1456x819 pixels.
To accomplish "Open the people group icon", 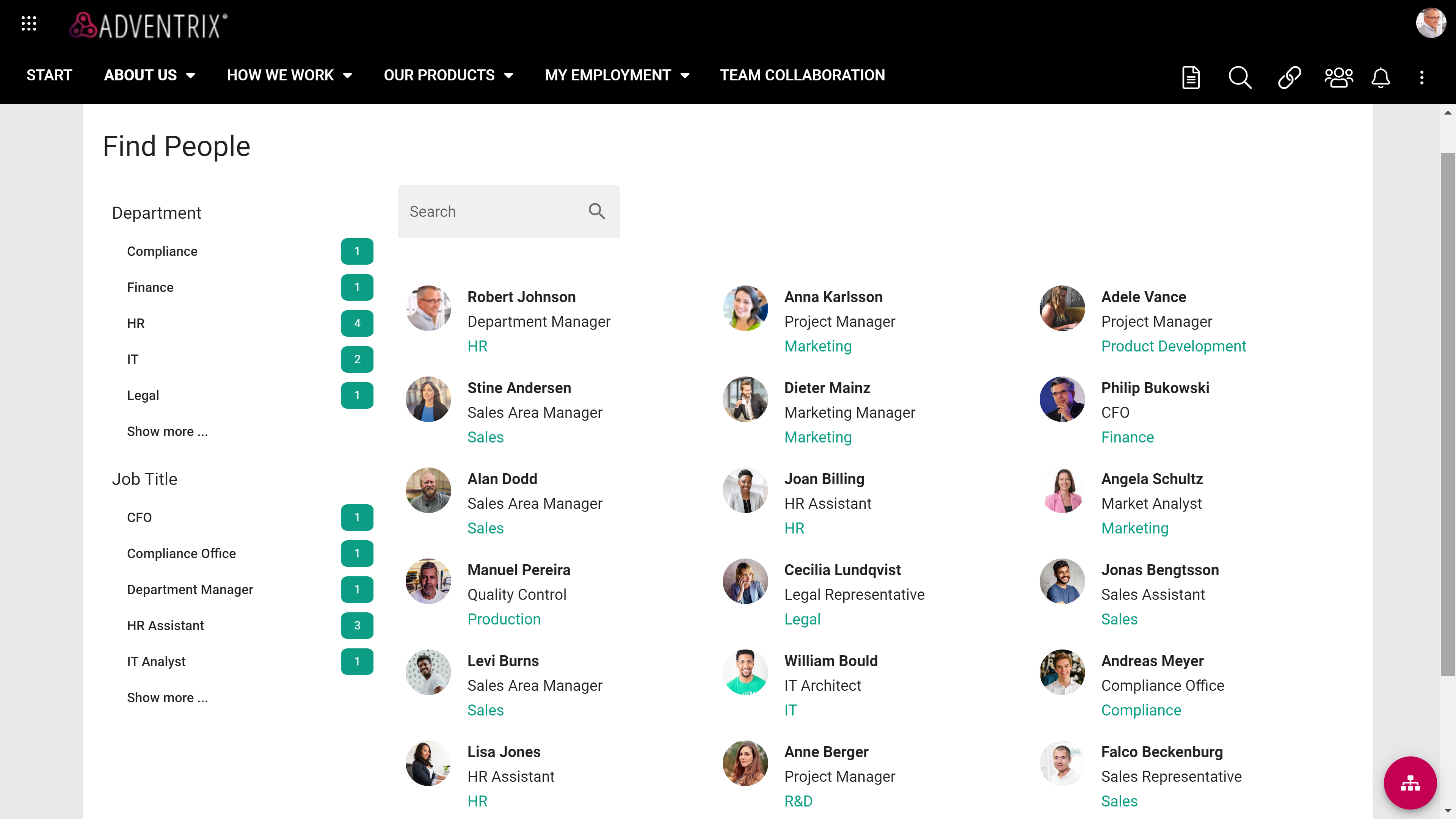I will coord(1338,77).
